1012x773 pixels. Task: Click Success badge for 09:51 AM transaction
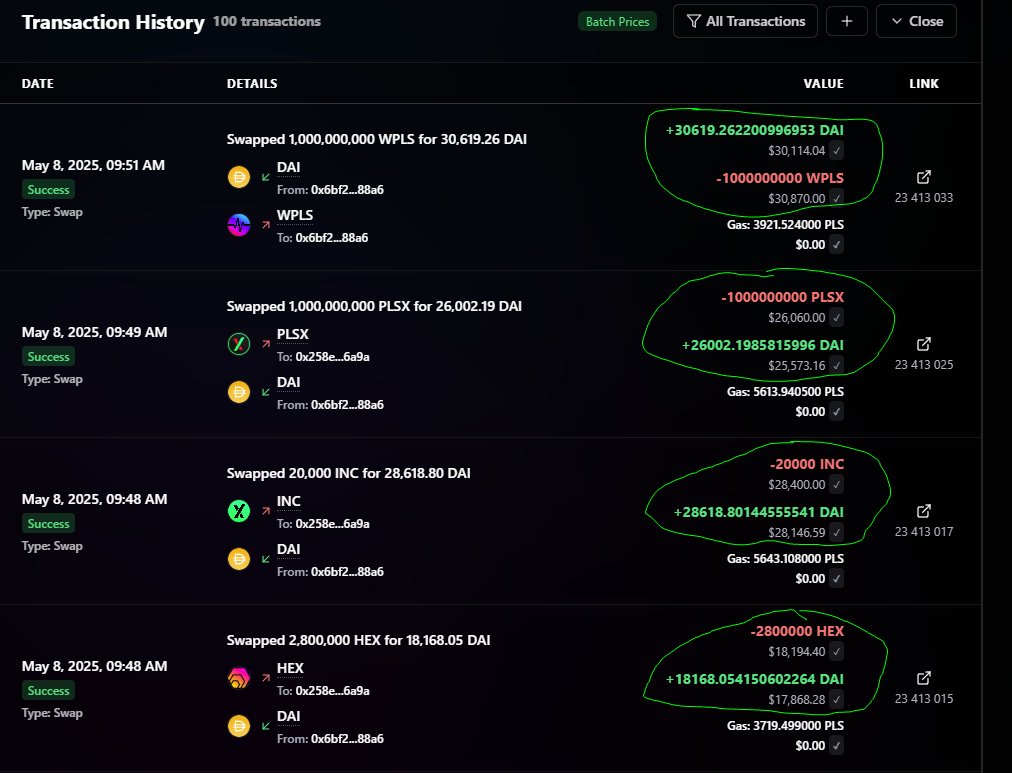point(48,190)
